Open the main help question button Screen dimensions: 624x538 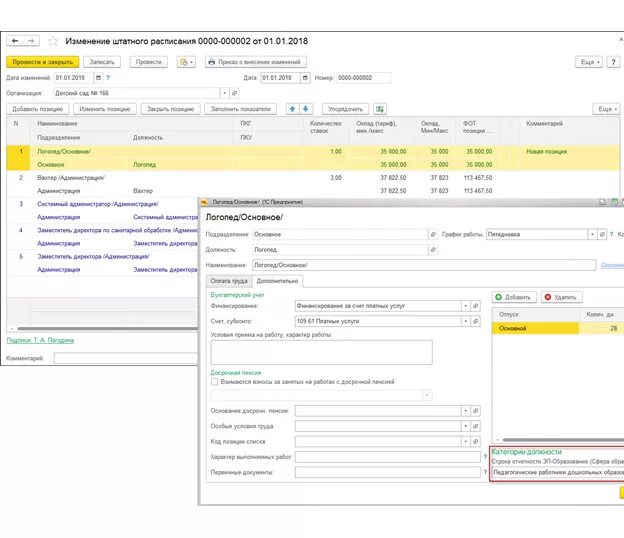pyautogui.click(x=613, y=62)
